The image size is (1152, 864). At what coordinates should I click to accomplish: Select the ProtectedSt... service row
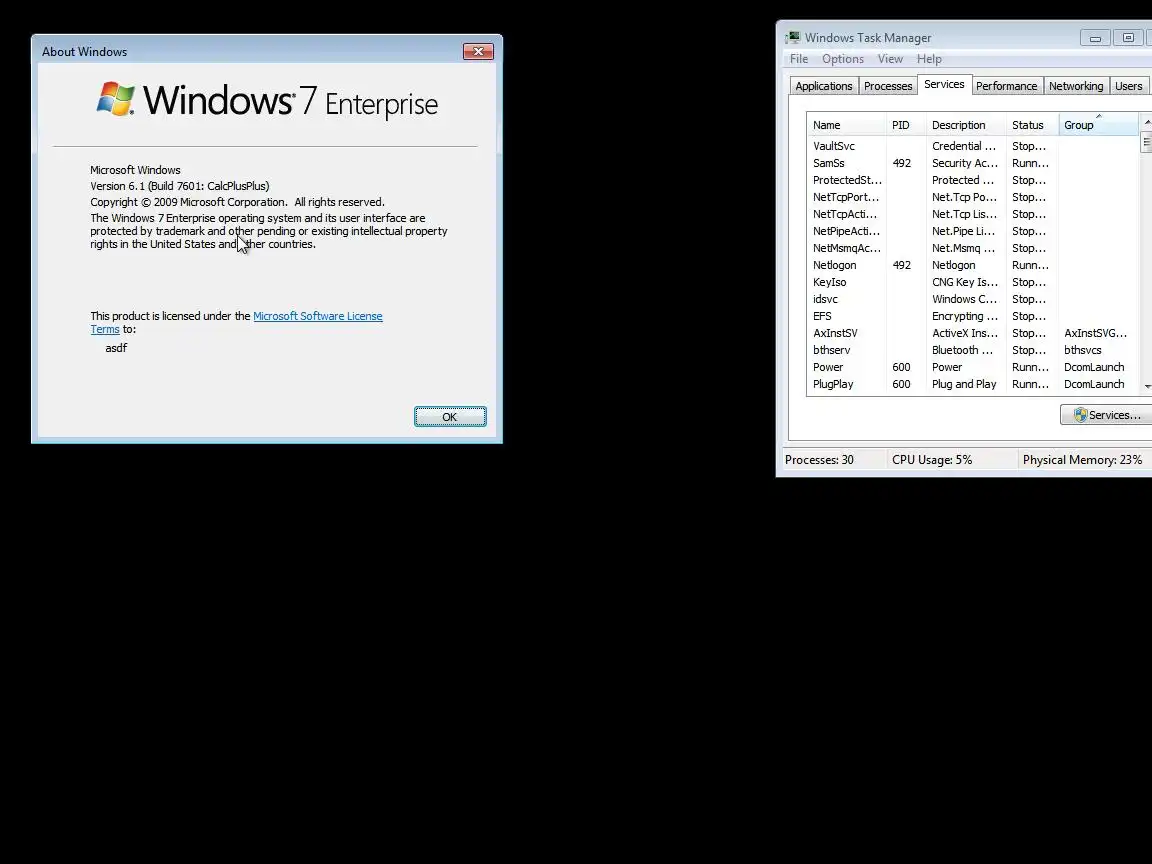[973, 180]
